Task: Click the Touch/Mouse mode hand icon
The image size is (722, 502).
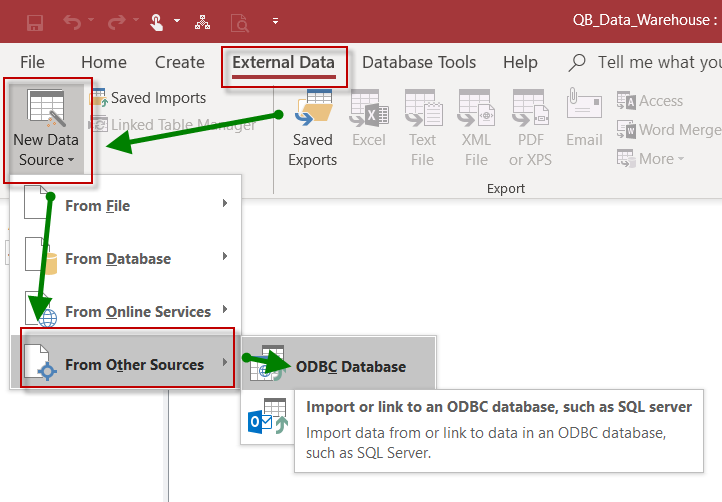Action: tap(157, 22)
